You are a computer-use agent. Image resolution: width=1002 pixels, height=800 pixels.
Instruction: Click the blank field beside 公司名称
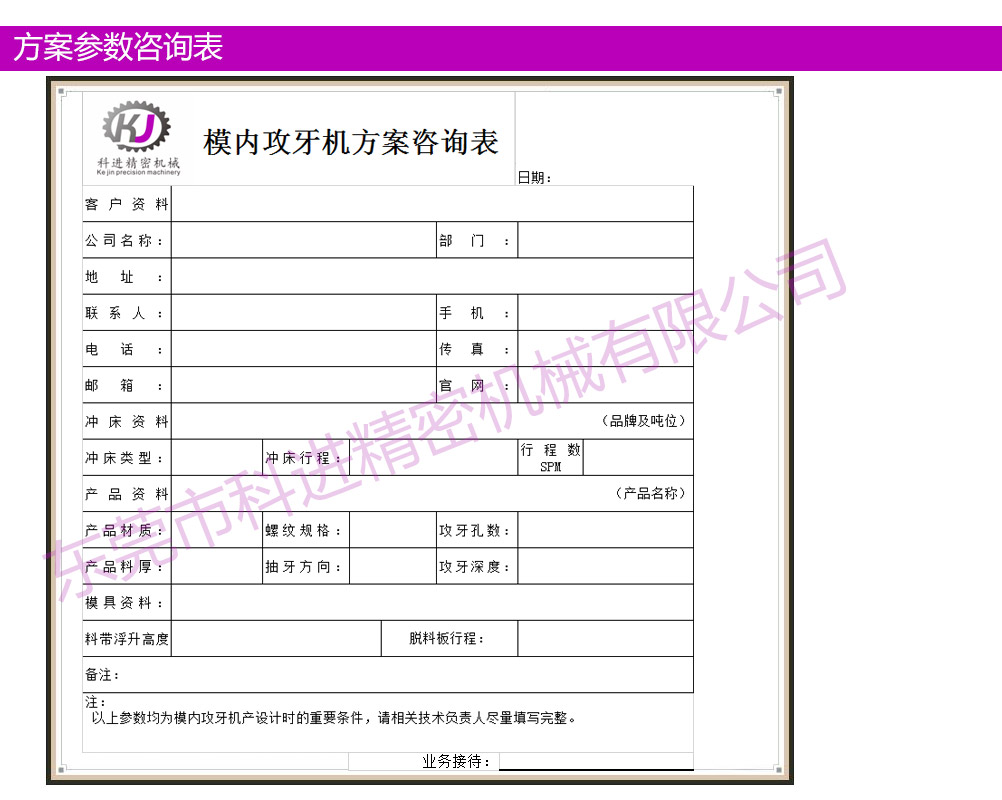coord(304,240)
